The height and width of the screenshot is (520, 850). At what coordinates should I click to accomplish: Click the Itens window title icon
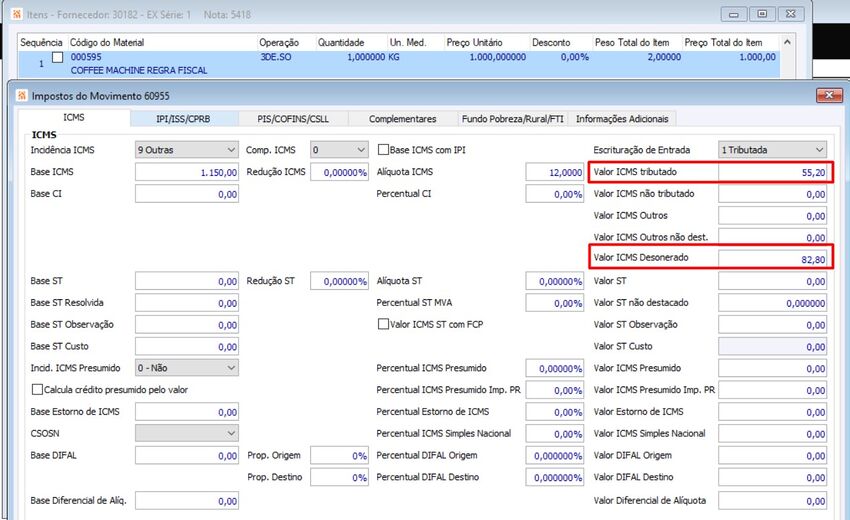coord(17,15)
